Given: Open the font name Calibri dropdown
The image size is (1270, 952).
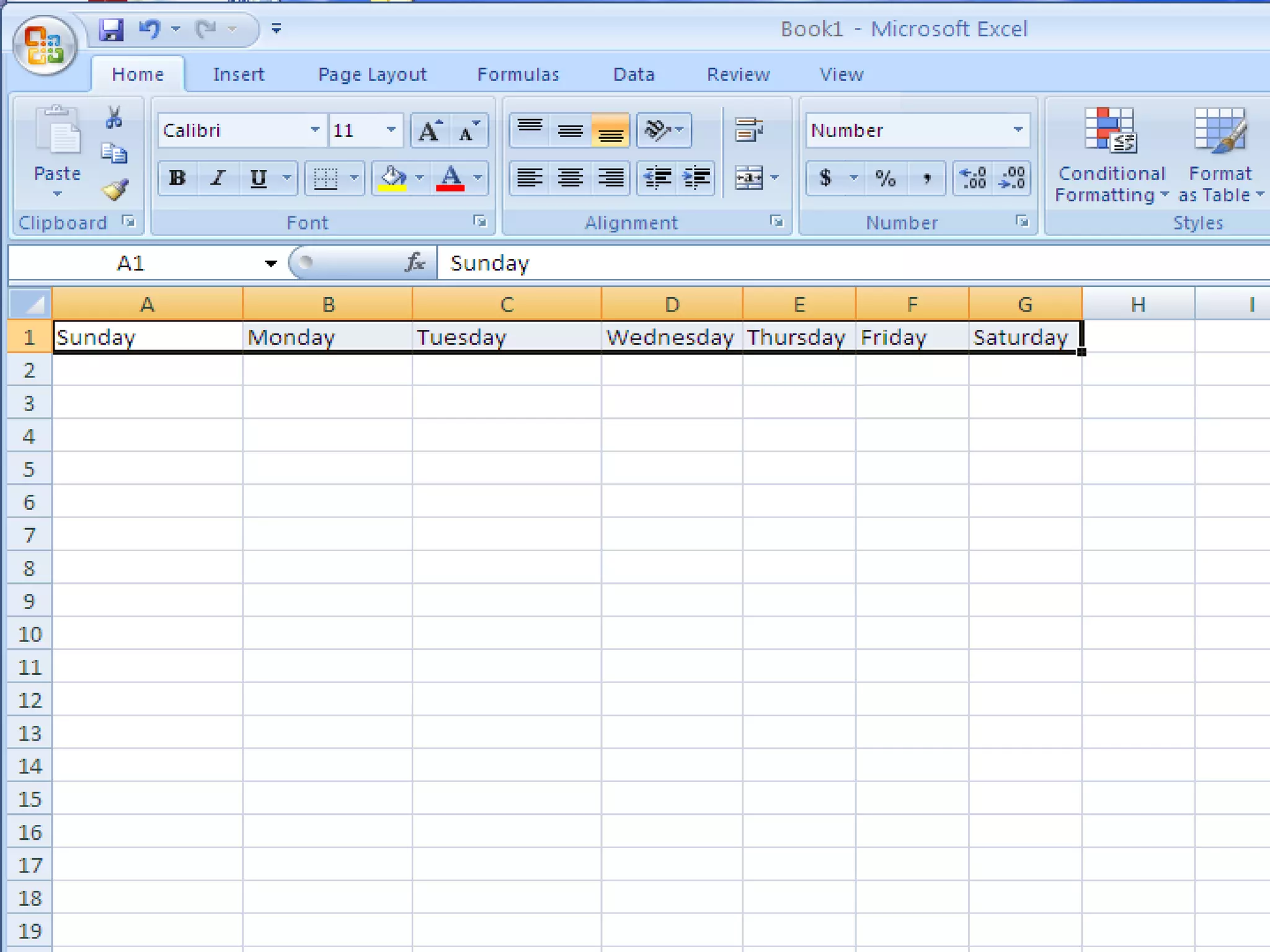Looking at the screenshot, I should coord(315,130).
